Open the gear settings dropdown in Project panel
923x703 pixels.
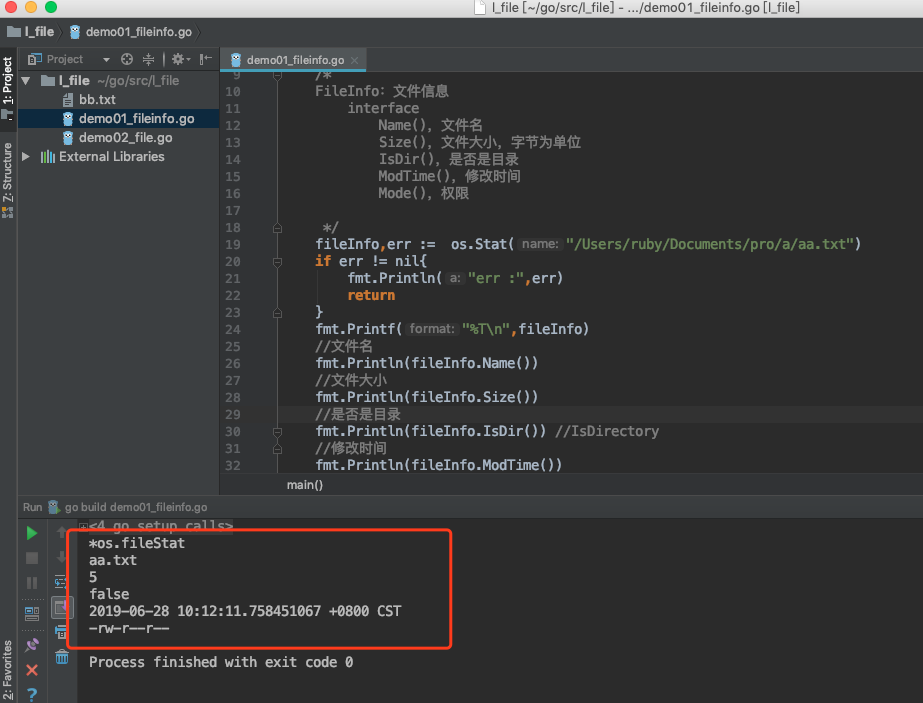pyautogui.click(x=180, y=59)
